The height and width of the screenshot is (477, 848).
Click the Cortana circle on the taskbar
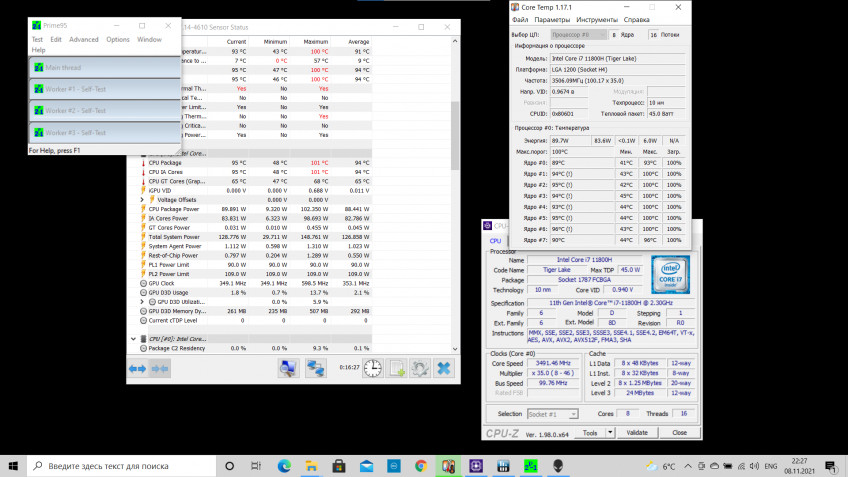229,466
